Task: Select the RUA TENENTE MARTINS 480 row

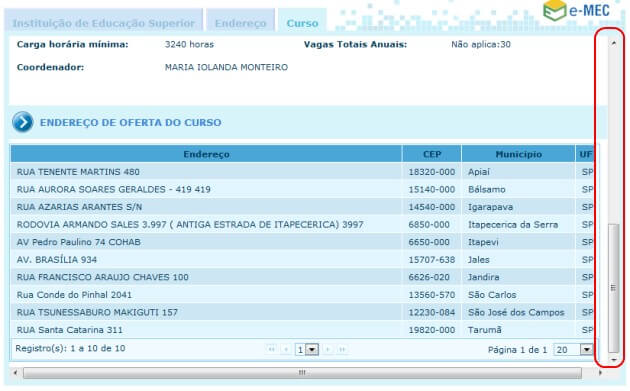Action: point(302,172)
